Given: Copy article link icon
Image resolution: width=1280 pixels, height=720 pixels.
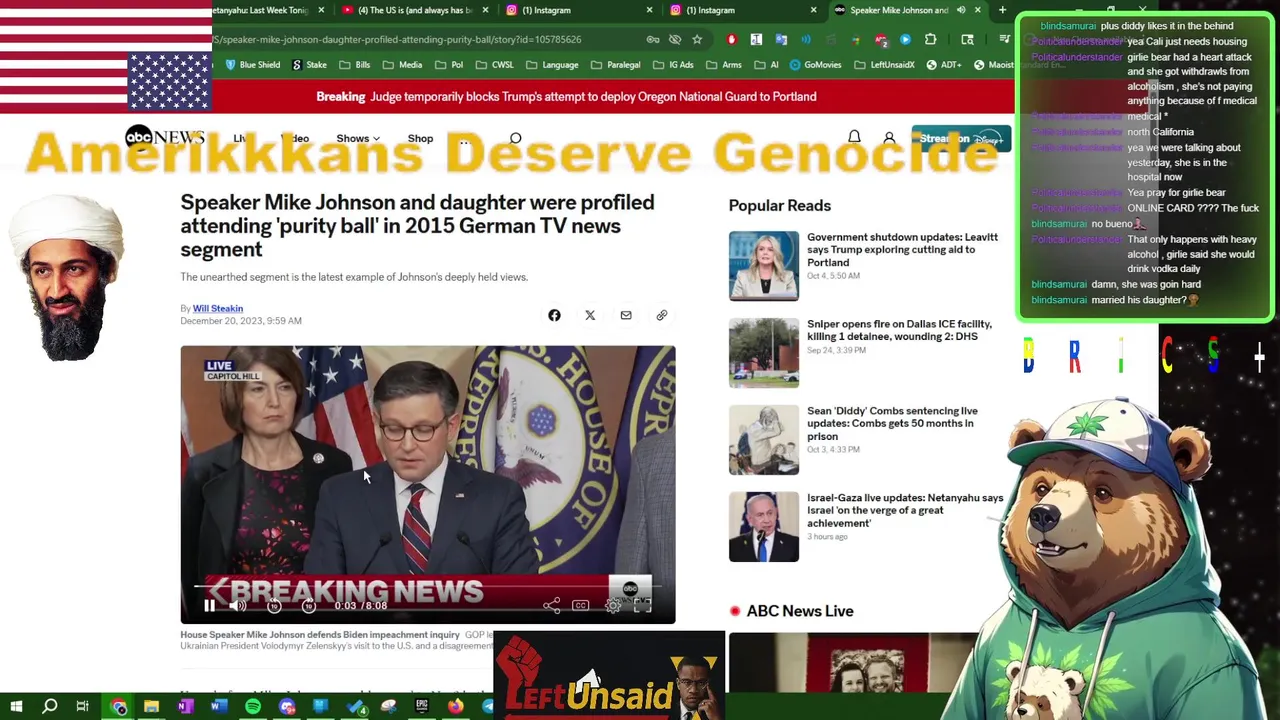Looking at the screenshot, I should click(x=662, y=315).
